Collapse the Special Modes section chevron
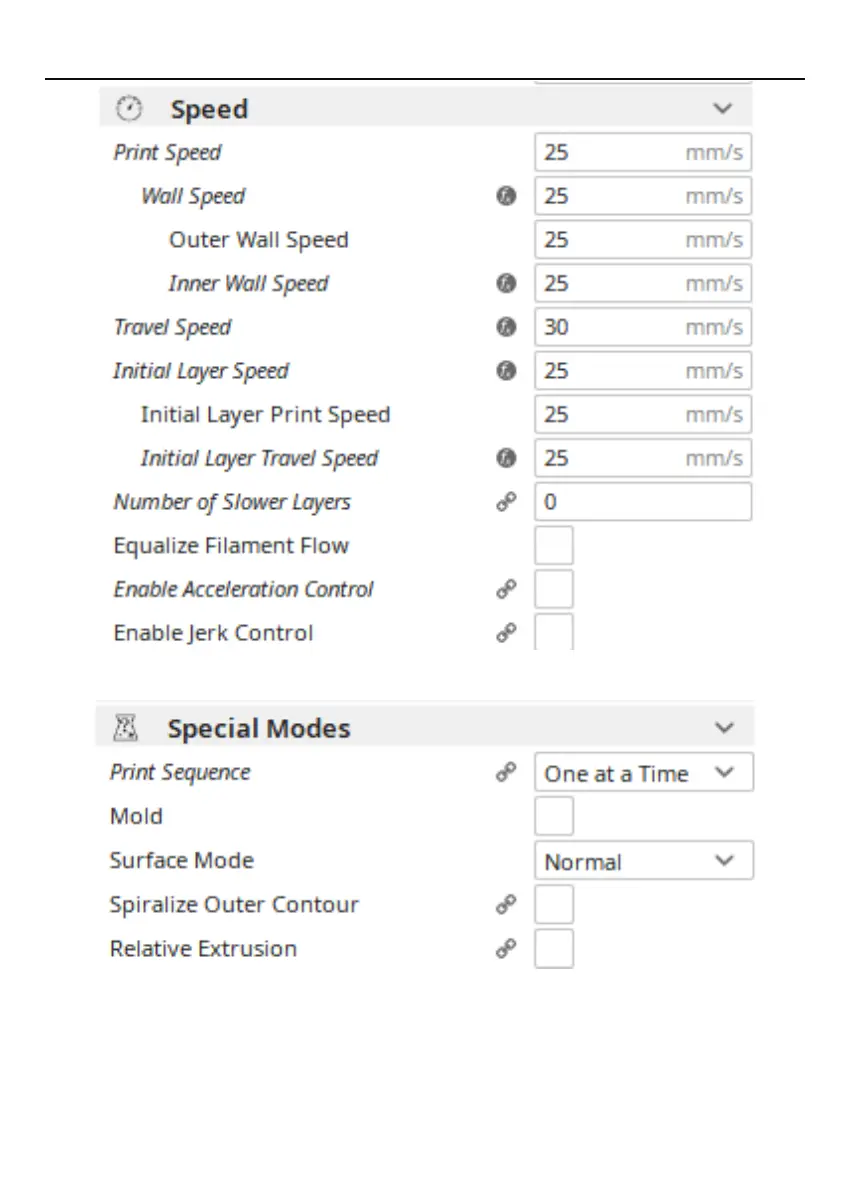The height and width of the screenshot is (1191, 850). point(725,729)
